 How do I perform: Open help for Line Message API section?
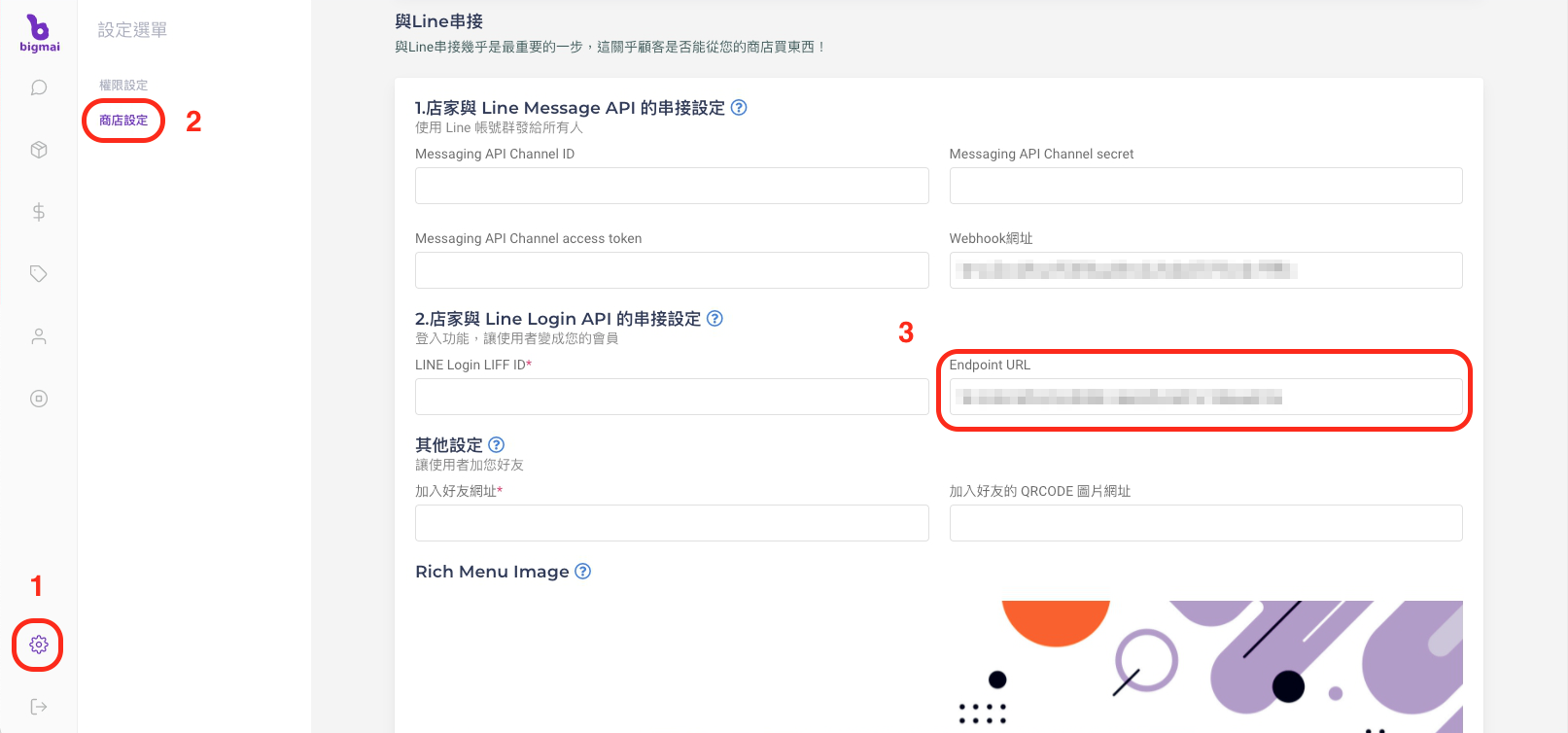pyautogui.click(x=739, y=108)
